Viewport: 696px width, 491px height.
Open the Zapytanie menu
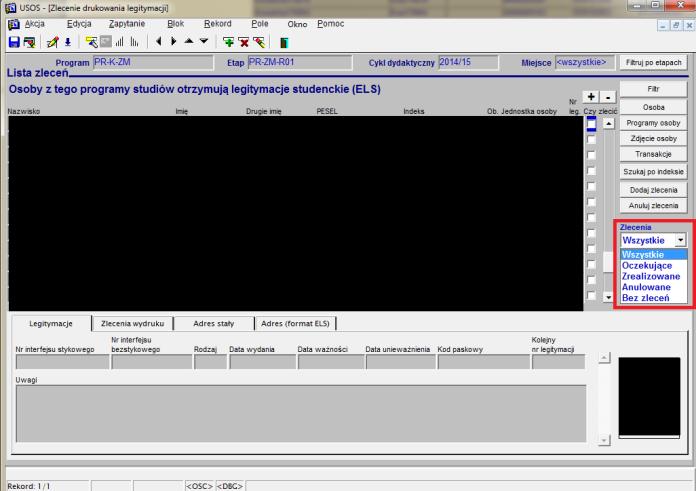tap(127, 24)
